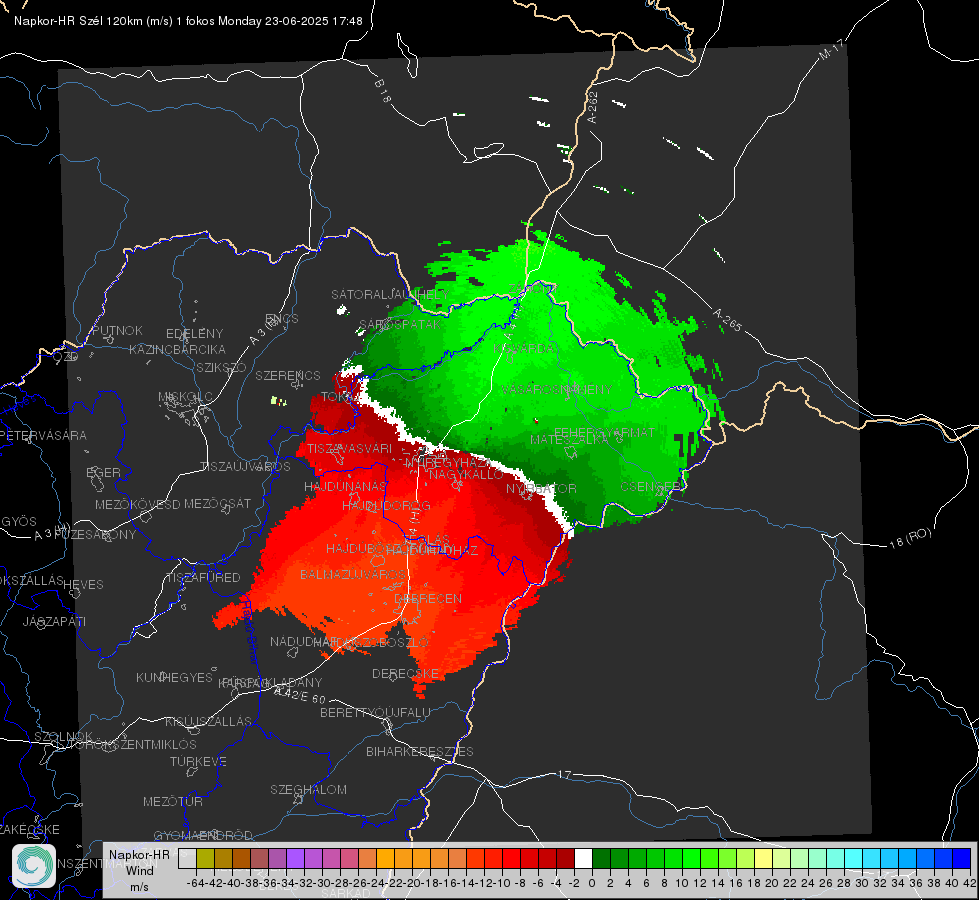Select the VÁSÁROSNAMÉNY label
Screen dimensions: 979x900
(556, 390)
